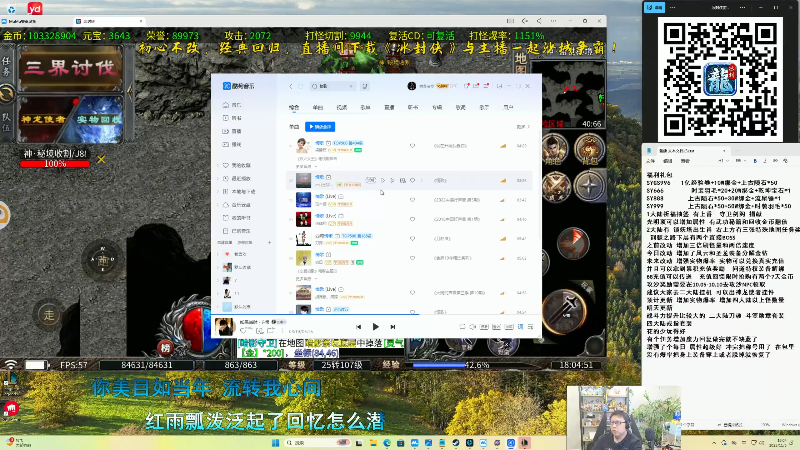The image size is (800, 450).
Task: Click the blue play-all button above song list
Action: point(320,127)
